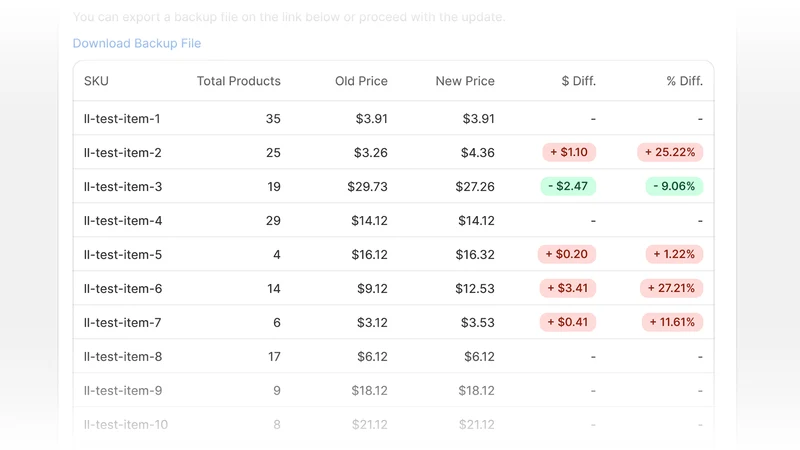
Task: Select SKU ll-test-item-2
Action: tap(122, 153)
